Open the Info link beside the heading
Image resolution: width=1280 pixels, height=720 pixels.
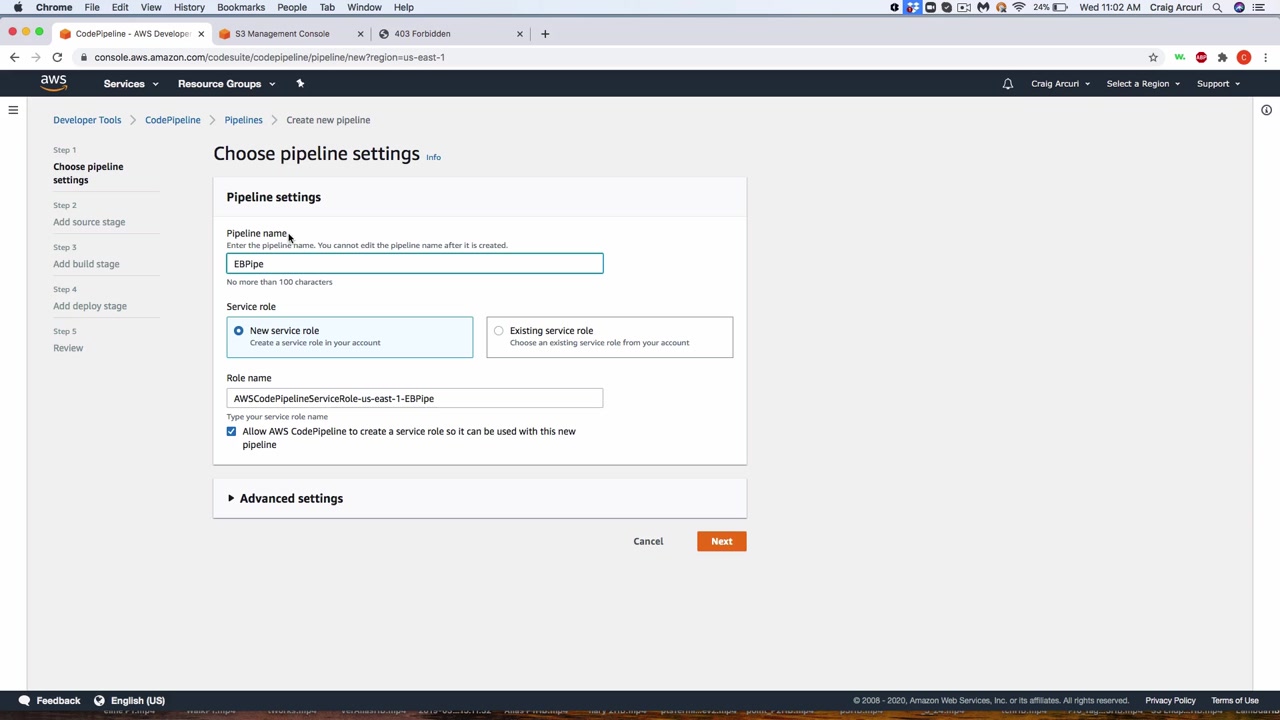pos(433,157)
